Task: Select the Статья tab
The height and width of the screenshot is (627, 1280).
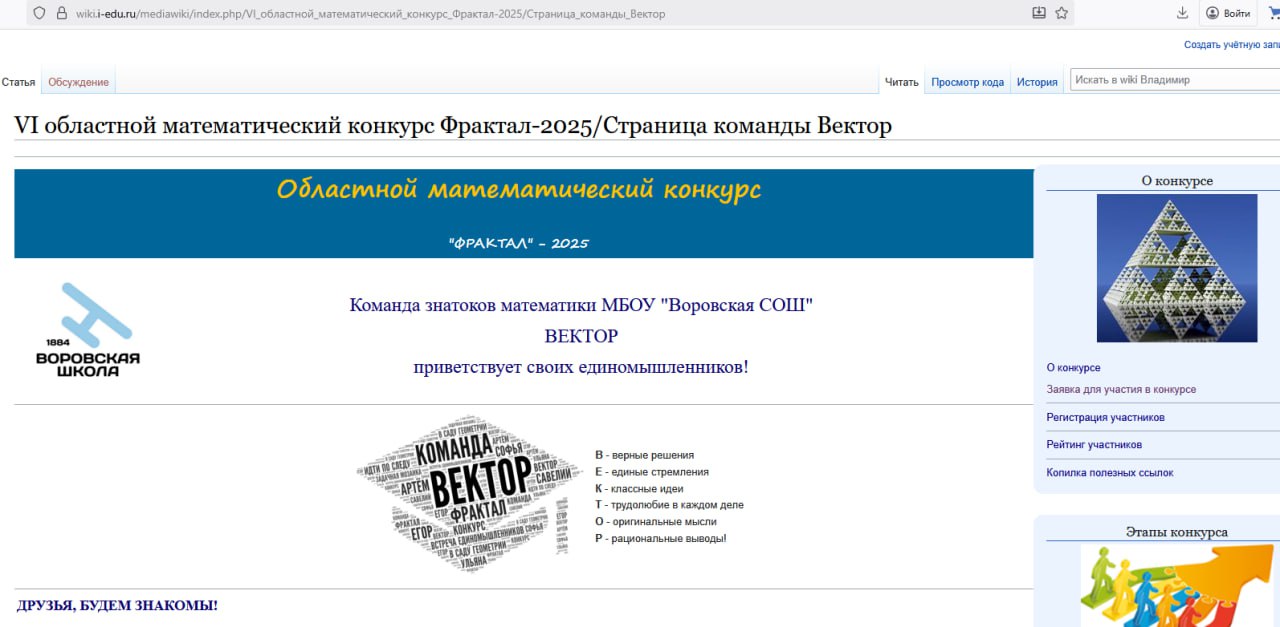Action: [x=18, y=82]
